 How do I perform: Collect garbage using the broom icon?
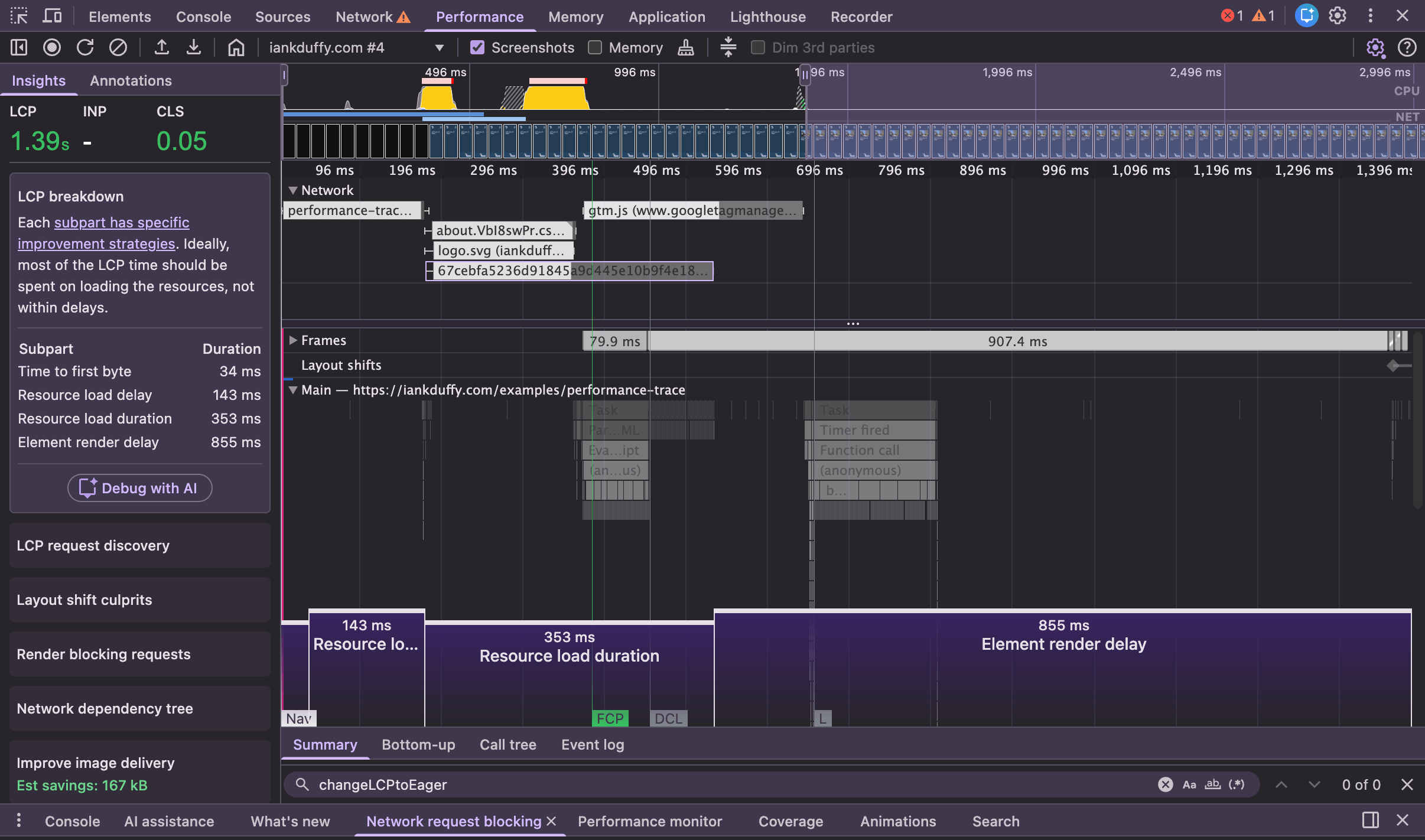[x=685, y=47]
